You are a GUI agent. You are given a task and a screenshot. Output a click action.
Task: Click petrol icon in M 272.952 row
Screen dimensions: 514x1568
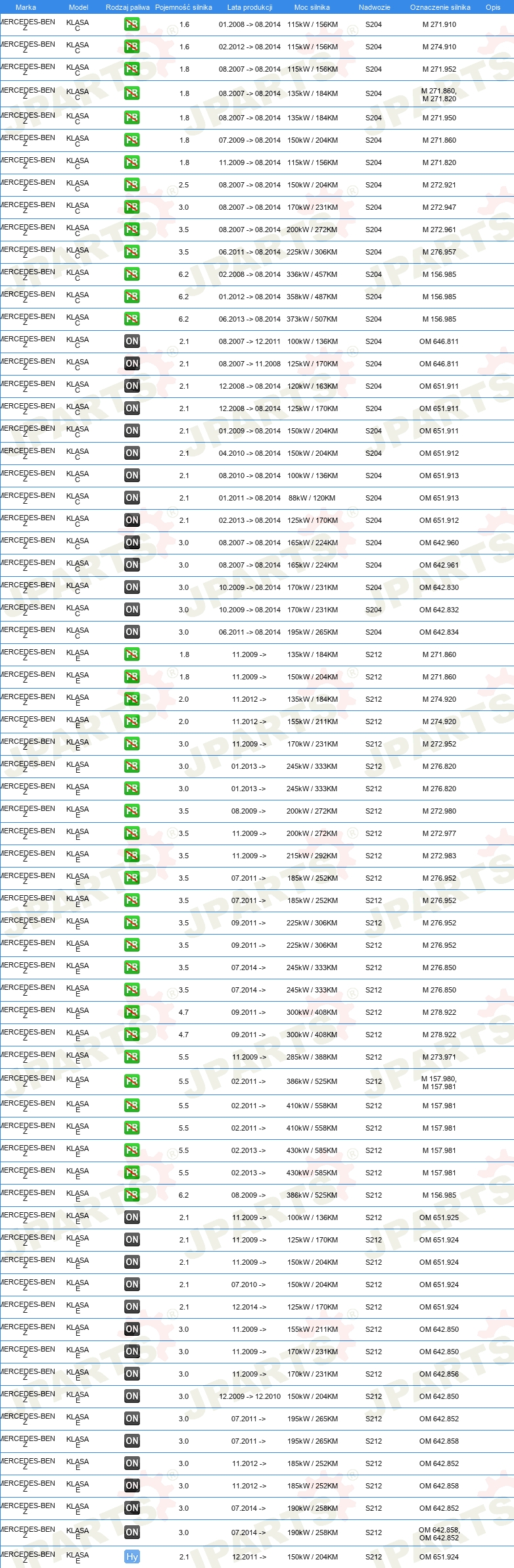(132, 744)
